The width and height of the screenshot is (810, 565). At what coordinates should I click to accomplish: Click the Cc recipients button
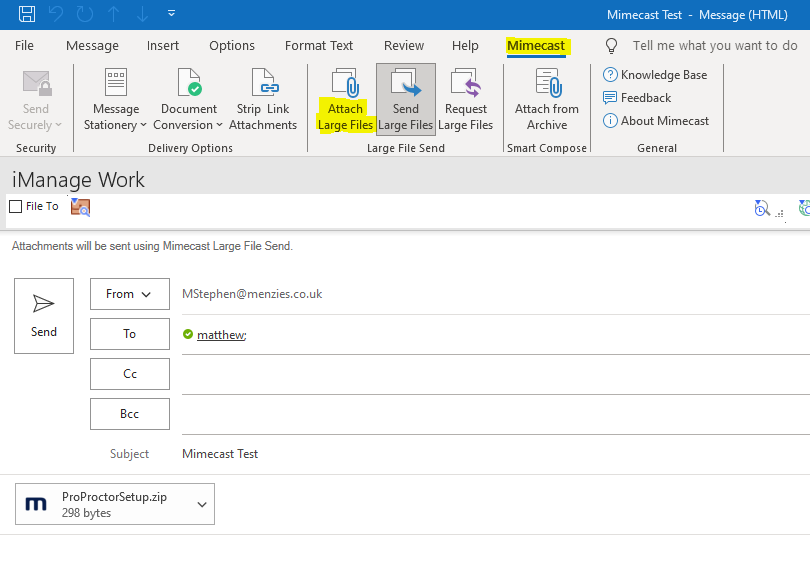(130, 374)
